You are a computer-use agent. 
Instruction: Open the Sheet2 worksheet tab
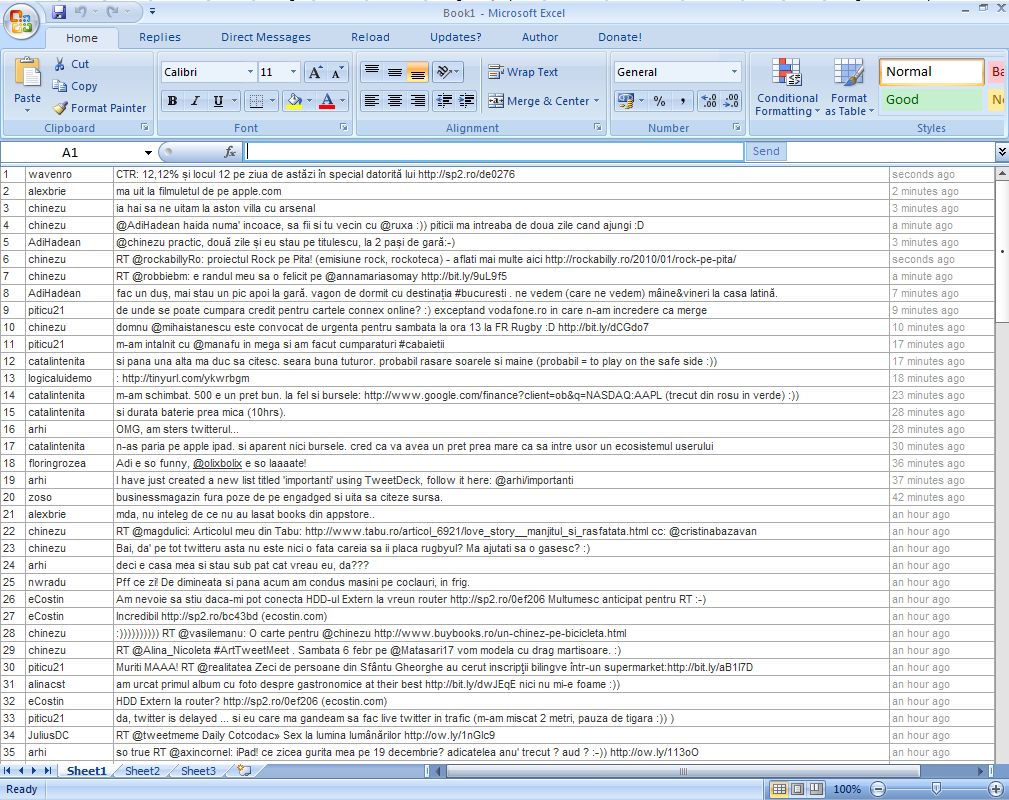pos(142,771)
